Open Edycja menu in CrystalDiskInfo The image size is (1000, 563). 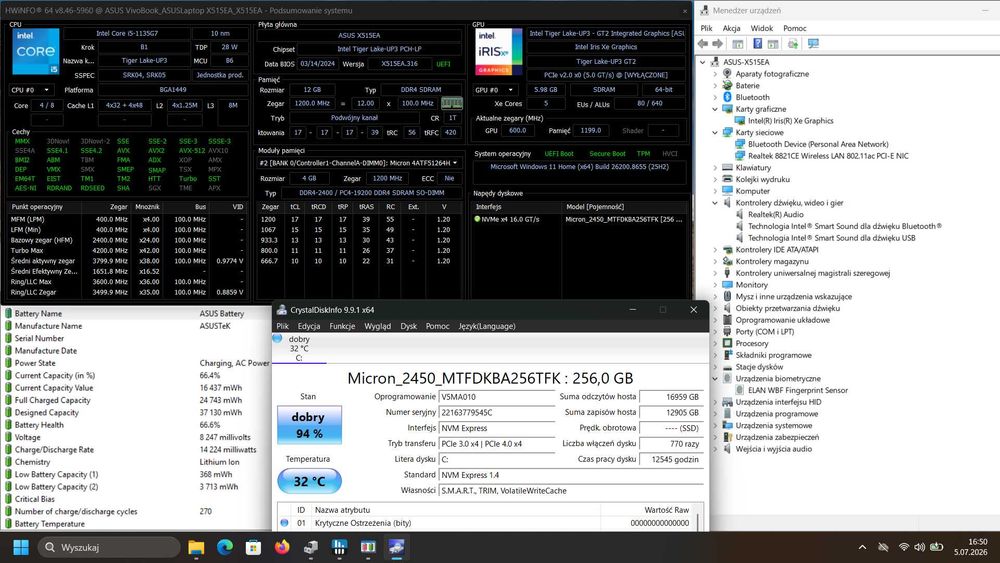point(309,326)
